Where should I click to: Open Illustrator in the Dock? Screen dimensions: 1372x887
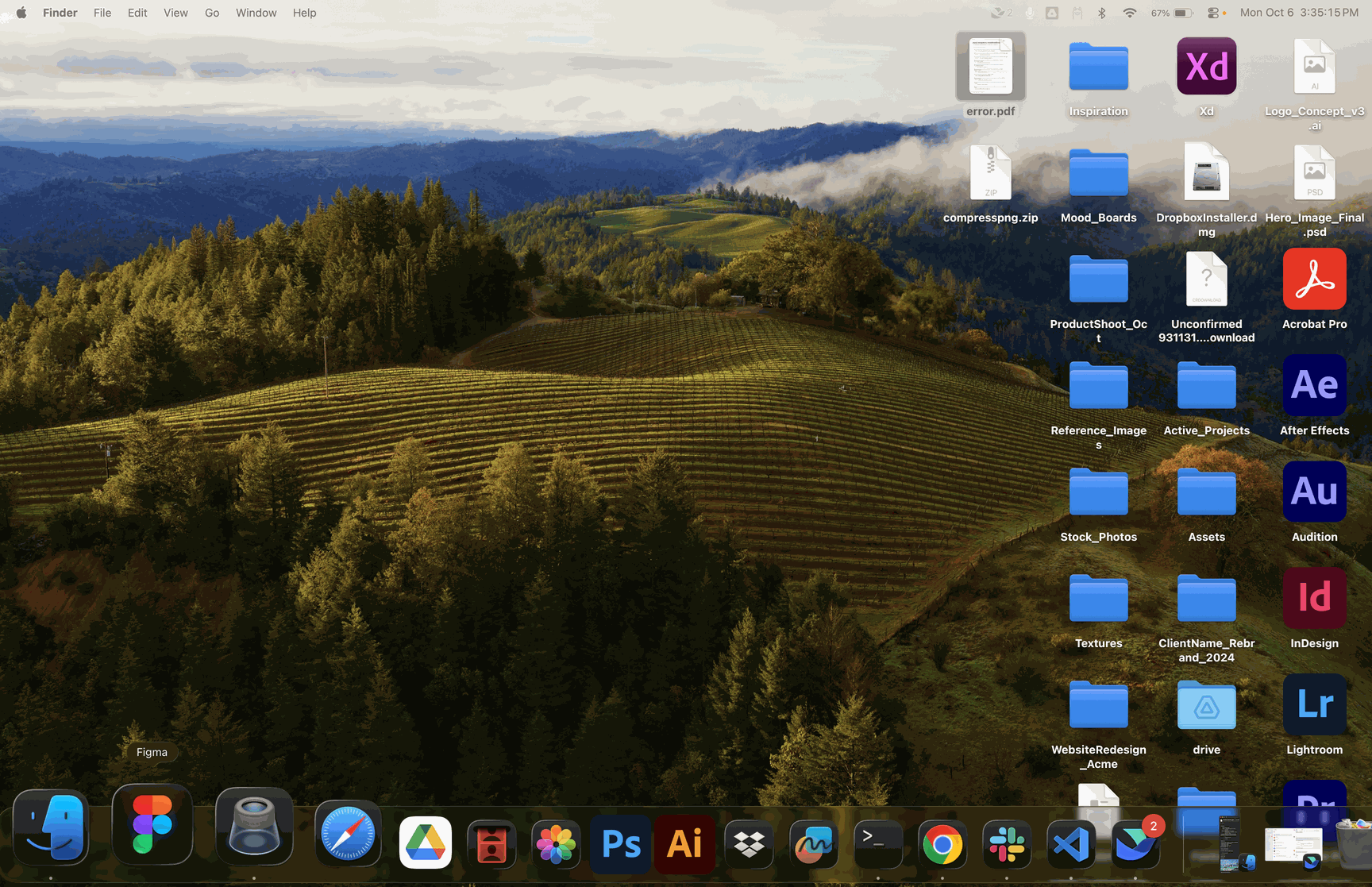tap(684, 843)
